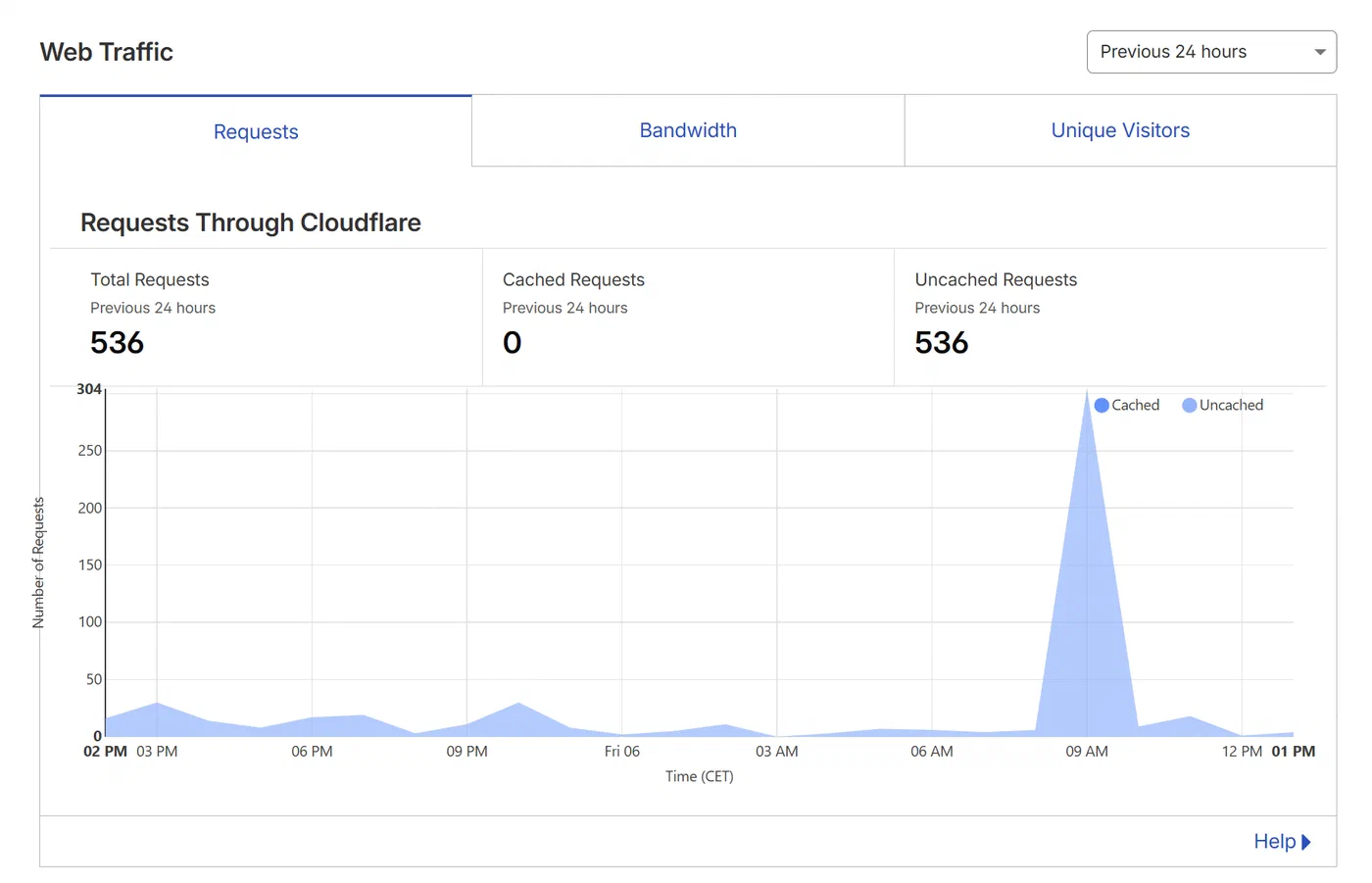This screenshot has height=883, width=1372.
Task: Click the arrow icon beside Help
Action: click(1306, 842)
